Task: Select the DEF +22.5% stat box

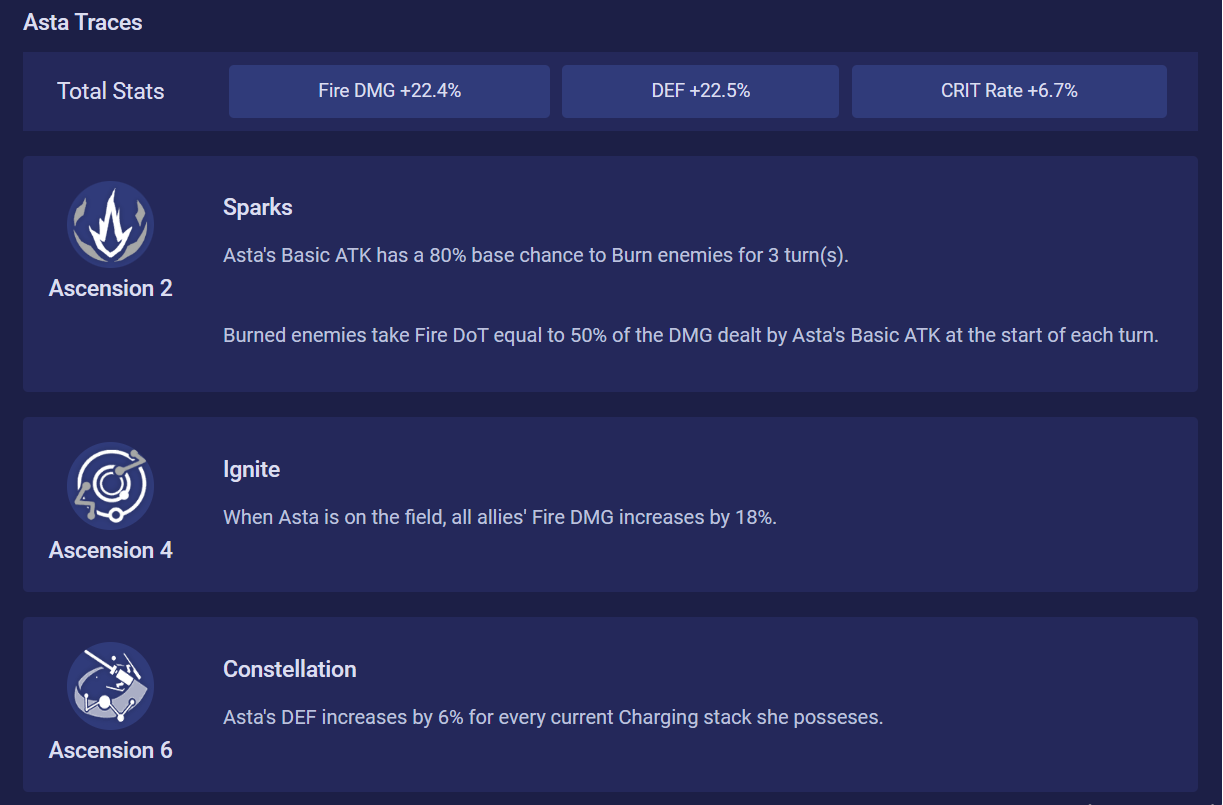Action: pos(700,91)
